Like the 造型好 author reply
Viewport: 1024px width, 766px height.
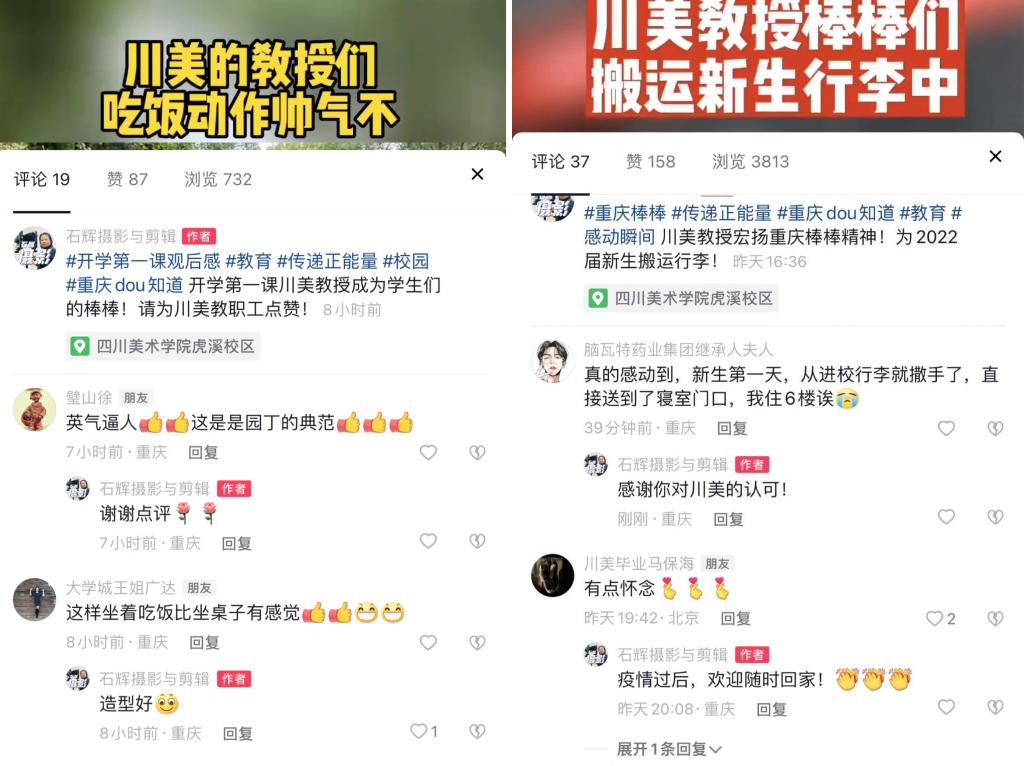click(x=418, y=731)
